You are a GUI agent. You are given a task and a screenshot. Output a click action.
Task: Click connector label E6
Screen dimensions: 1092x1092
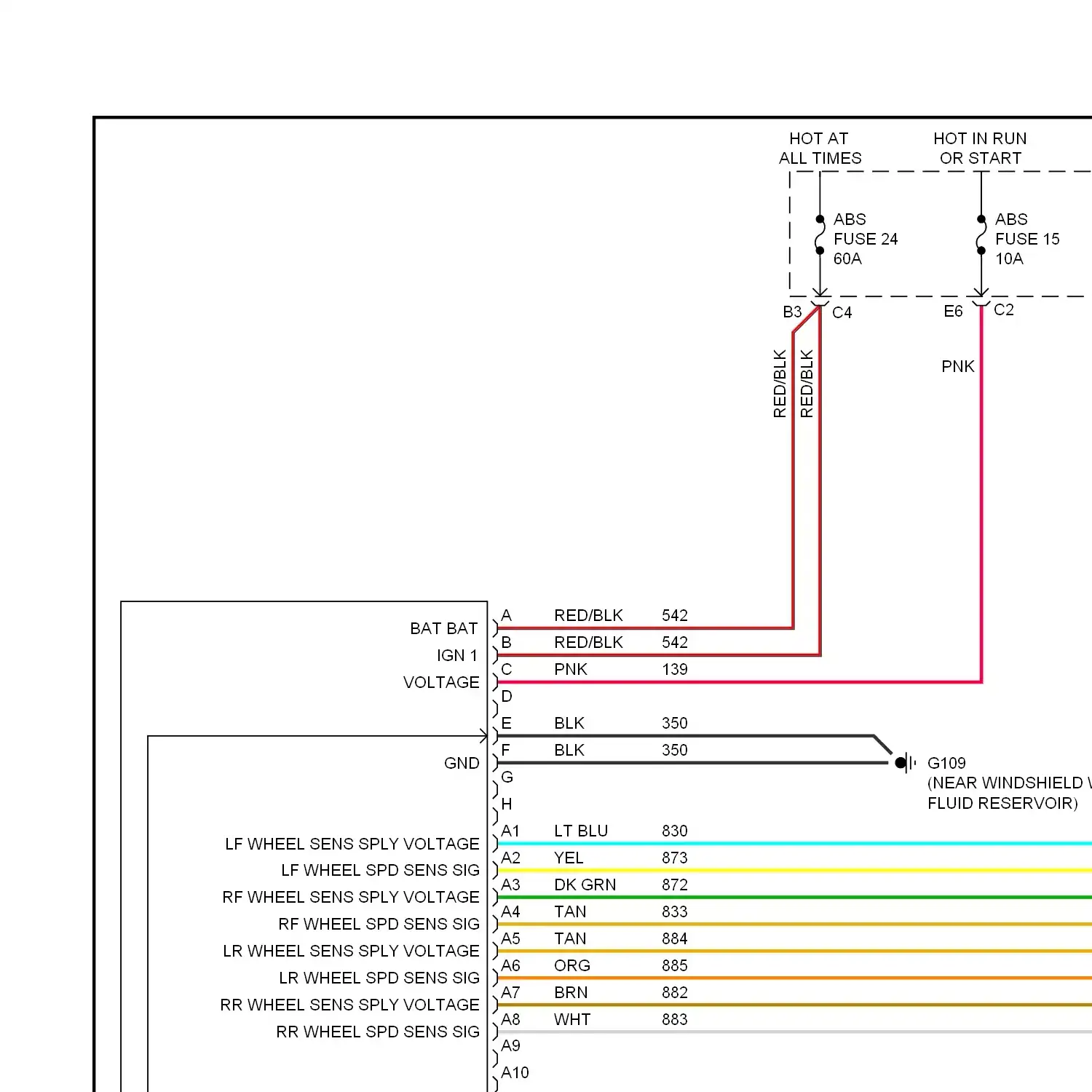pos(953,312)
